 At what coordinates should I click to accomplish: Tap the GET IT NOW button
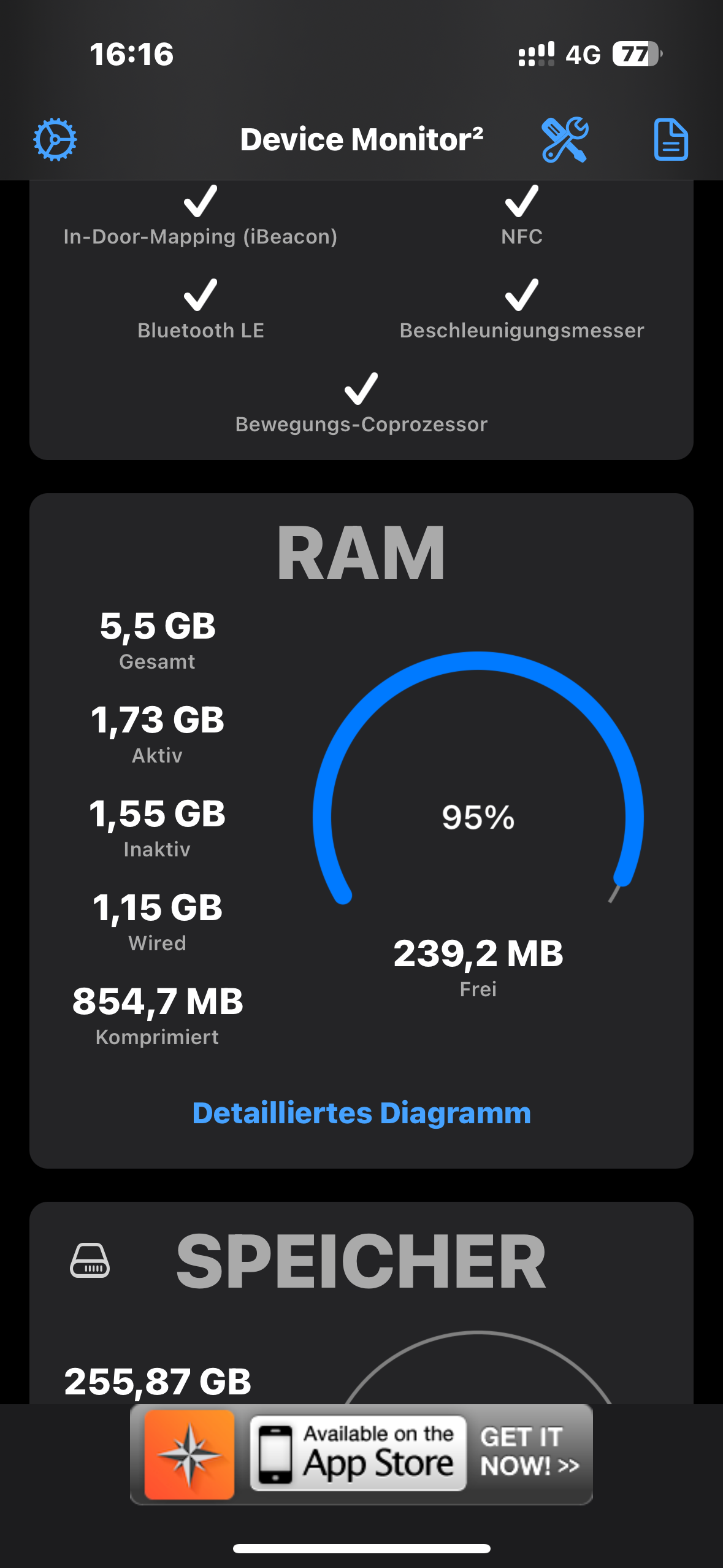click(x=530, y=1452)
